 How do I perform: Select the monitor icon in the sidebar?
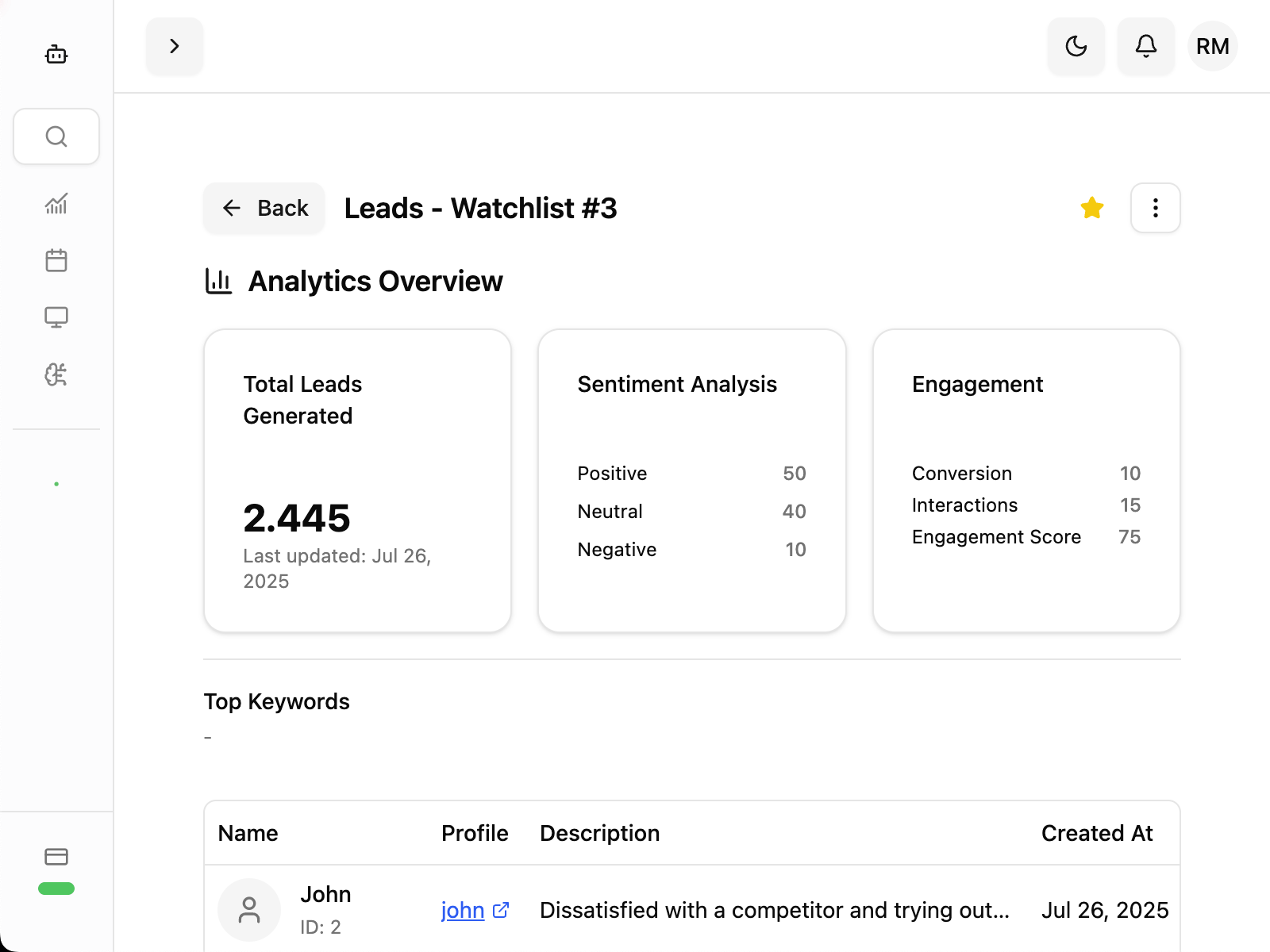[56, 317]
